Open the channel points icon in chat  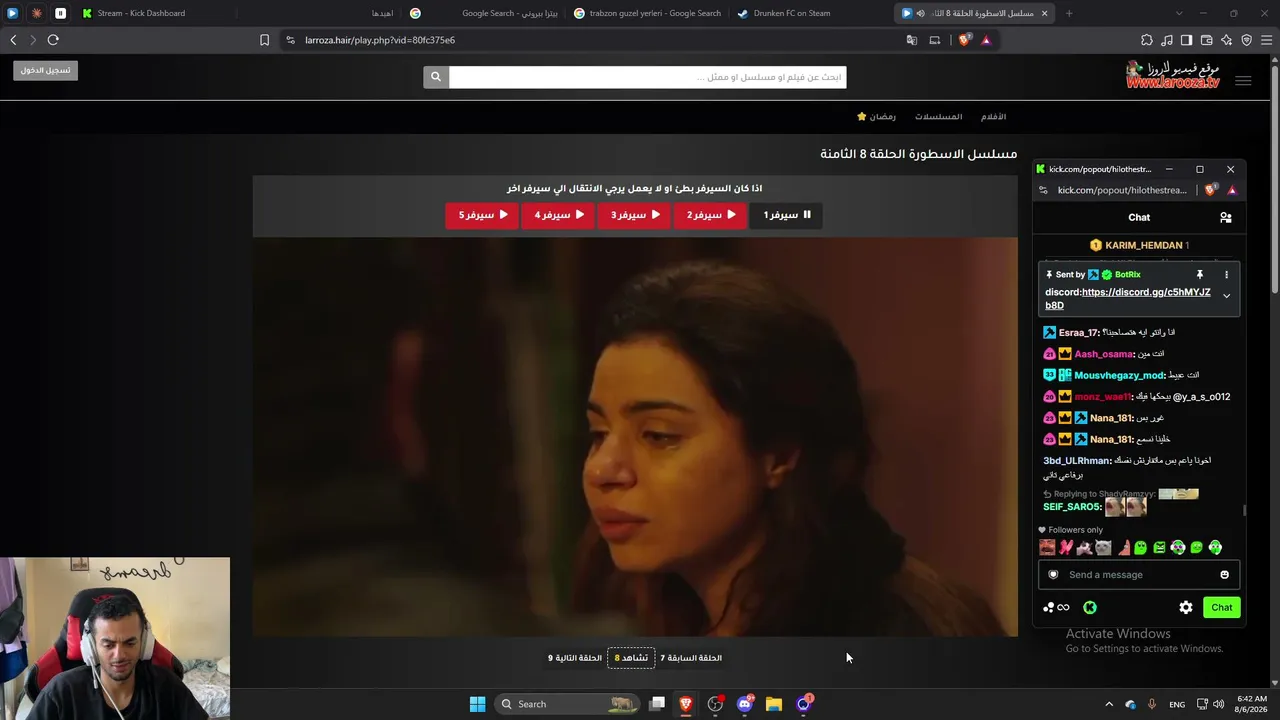[1056, 607]
